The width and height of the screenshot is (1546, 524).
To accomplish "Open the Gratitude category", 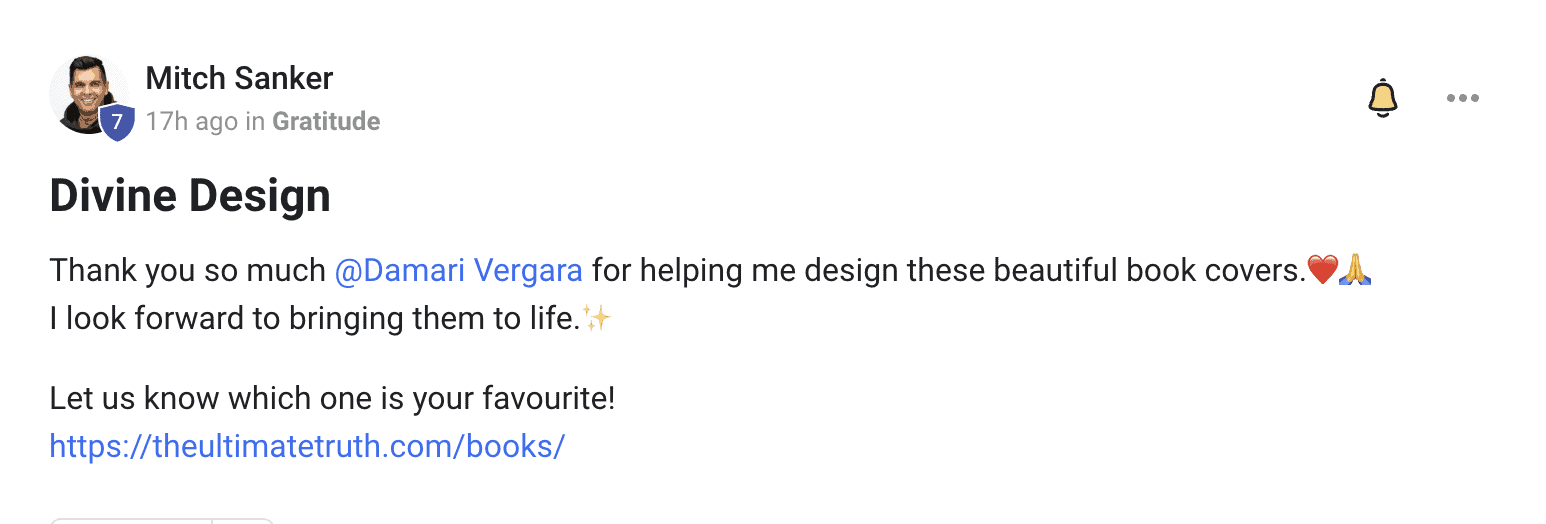I will [326, 122].
